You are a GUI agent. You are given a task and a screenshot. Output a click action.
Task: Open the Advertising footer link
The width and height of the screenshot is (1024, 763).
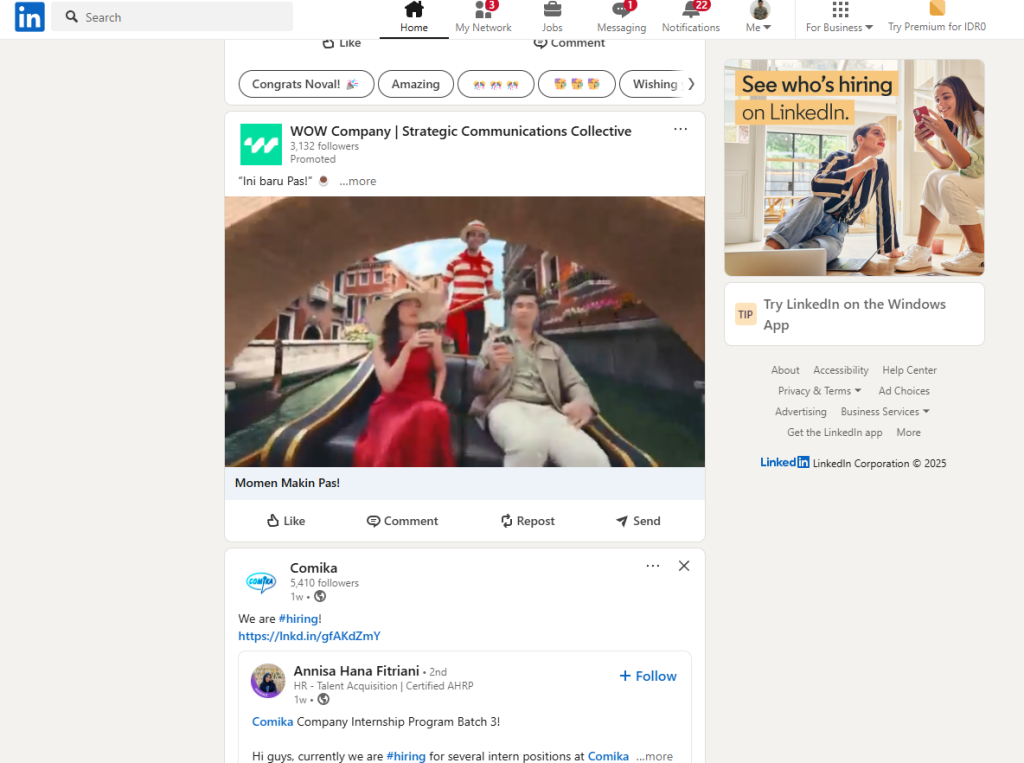[x=801, y=412]
